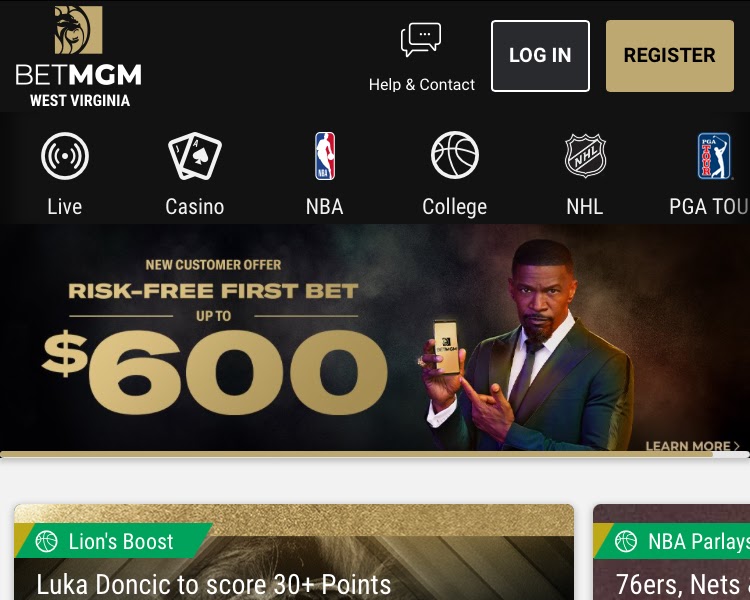The width and height of the screenshot is (750, 600).
Task: Click the Help & Contact chat icon
Action: tap(421, 40)
